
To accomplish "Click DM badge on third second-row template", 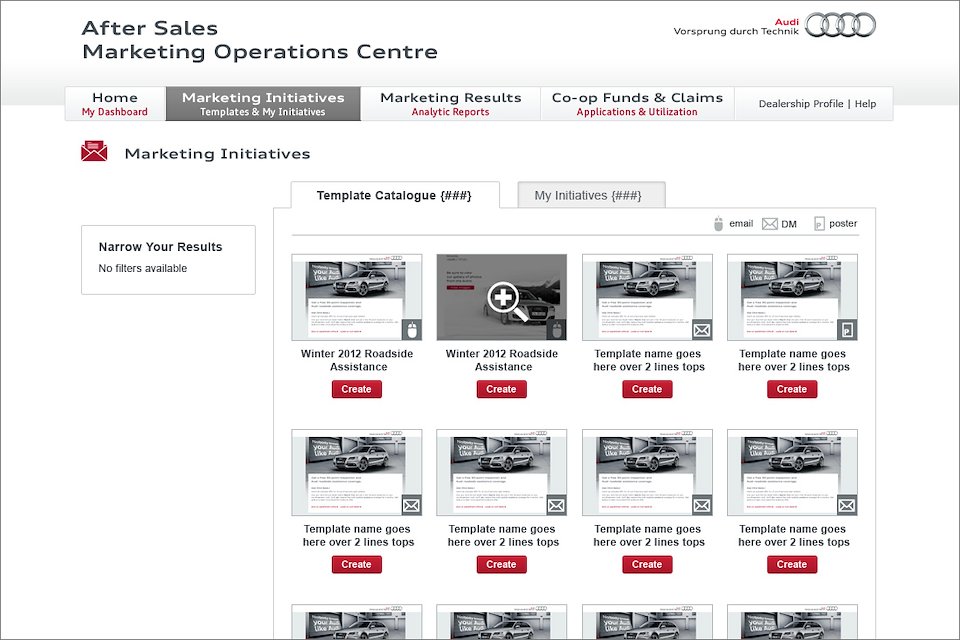I will 702,505.
